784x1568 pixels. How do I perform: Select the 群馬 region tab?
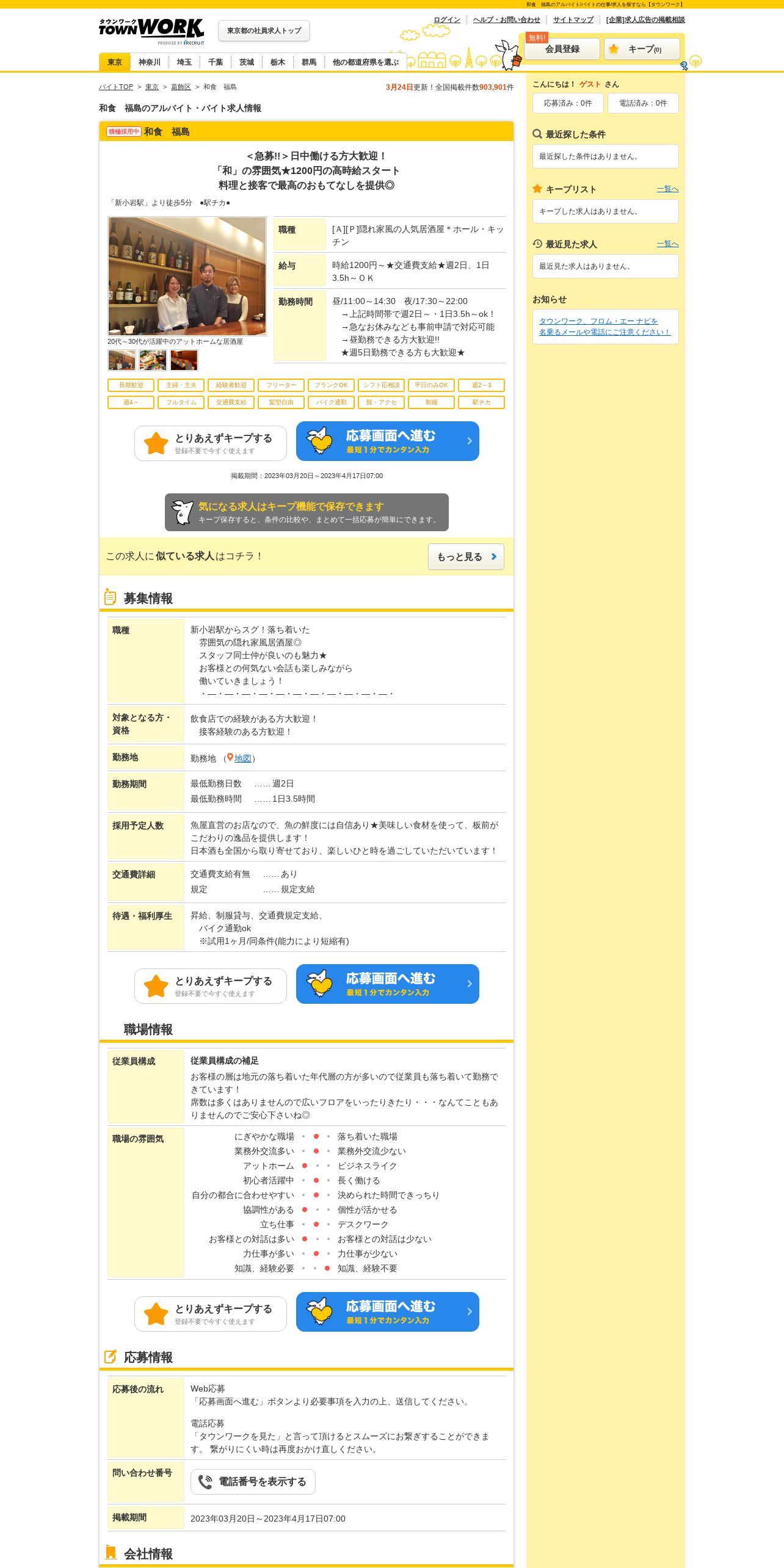coord(309,62)
